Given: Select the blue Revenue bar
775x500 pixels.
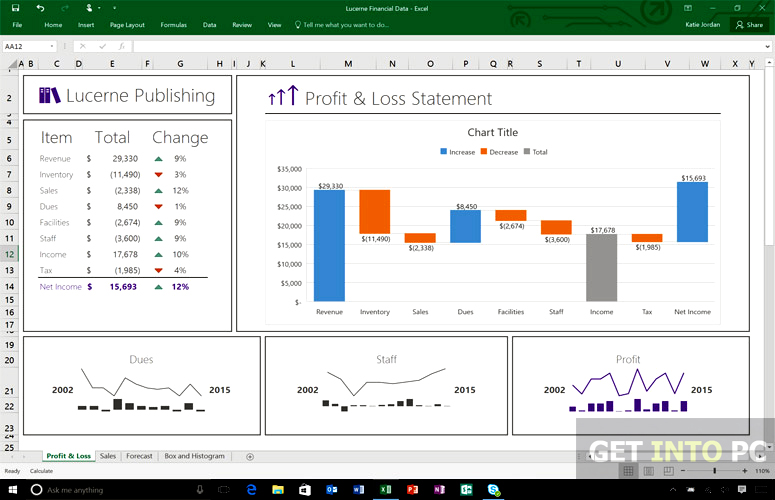Looking at the screenshot, I should pyautogui.click(x=329, y=246).
